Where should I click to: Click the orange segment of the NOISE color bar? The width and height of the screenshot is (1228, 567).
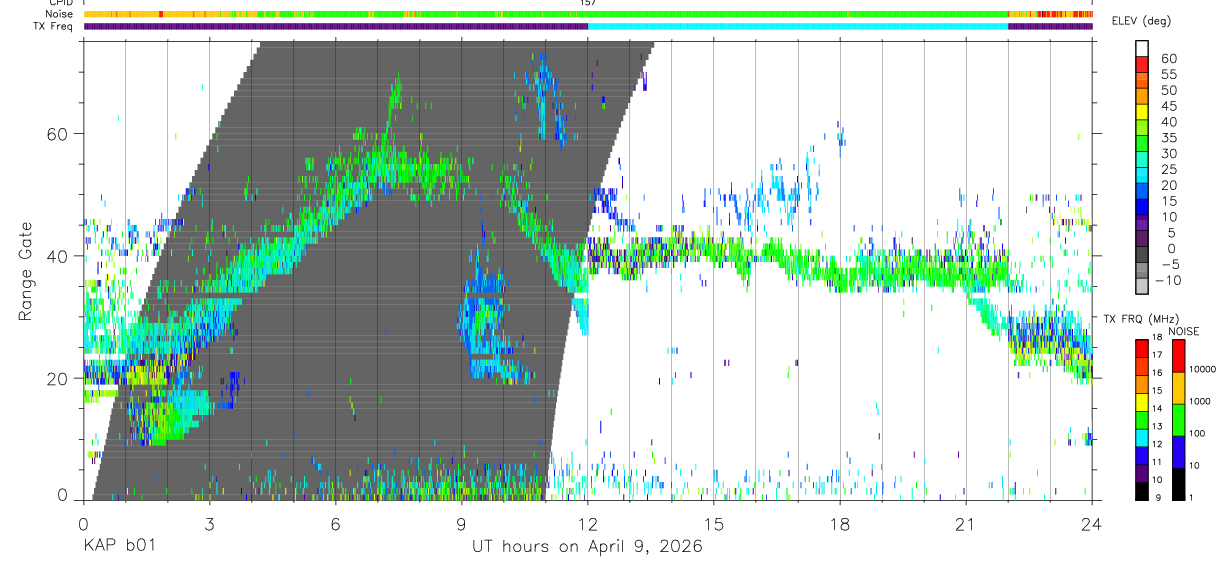coord(1177,386)
